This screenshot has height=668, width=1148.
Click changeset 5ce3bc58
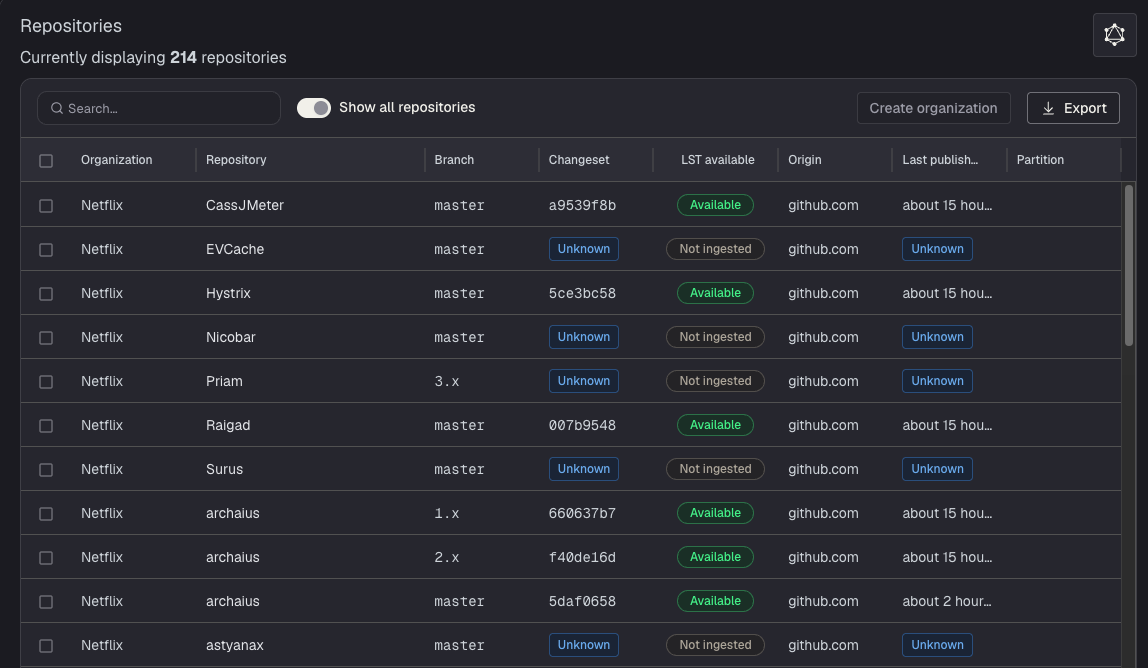click(582, 293)
